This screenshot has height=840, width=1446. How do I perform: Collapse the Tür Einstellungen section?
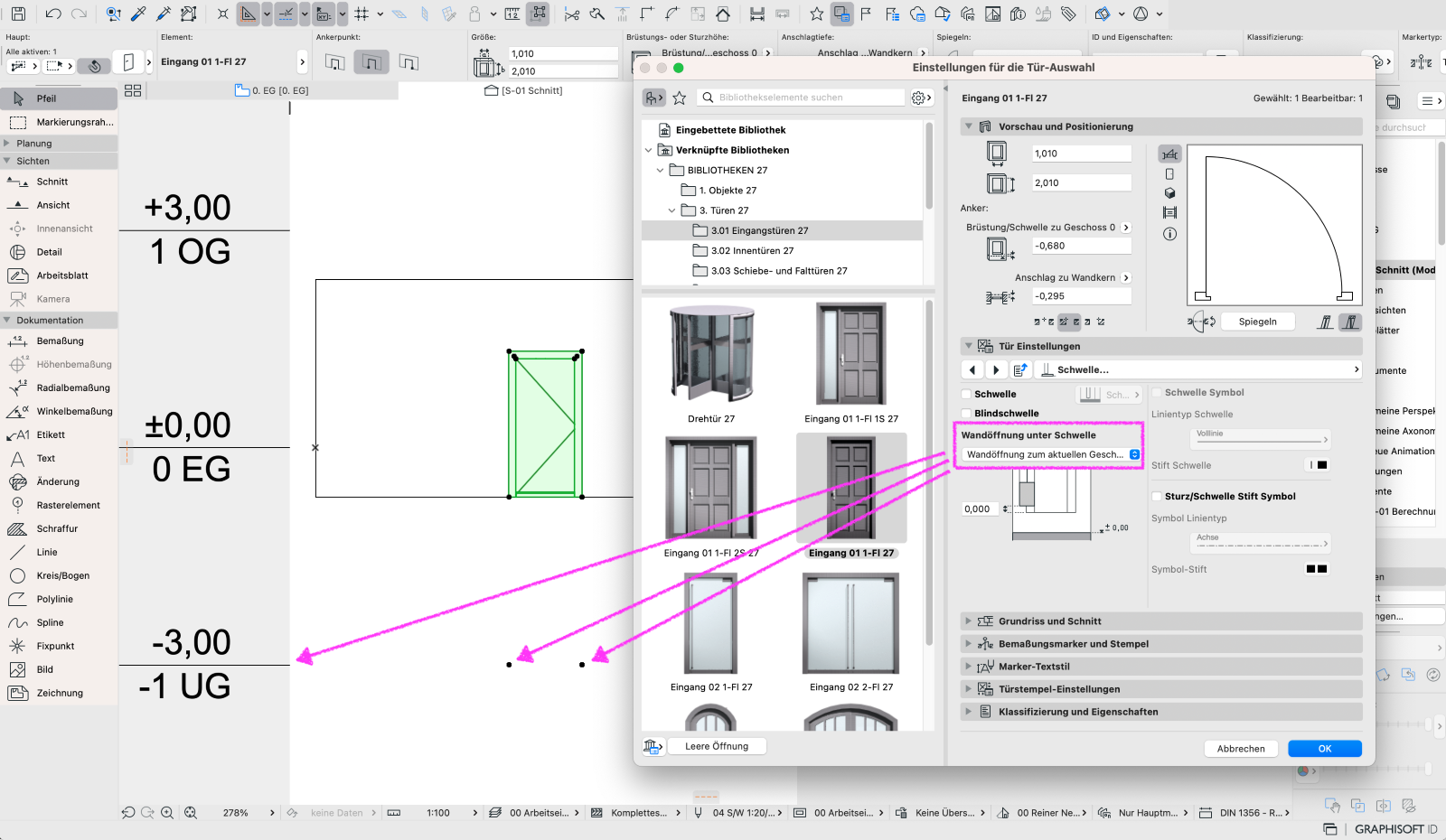pyautogui.click(x=969, y=346)
